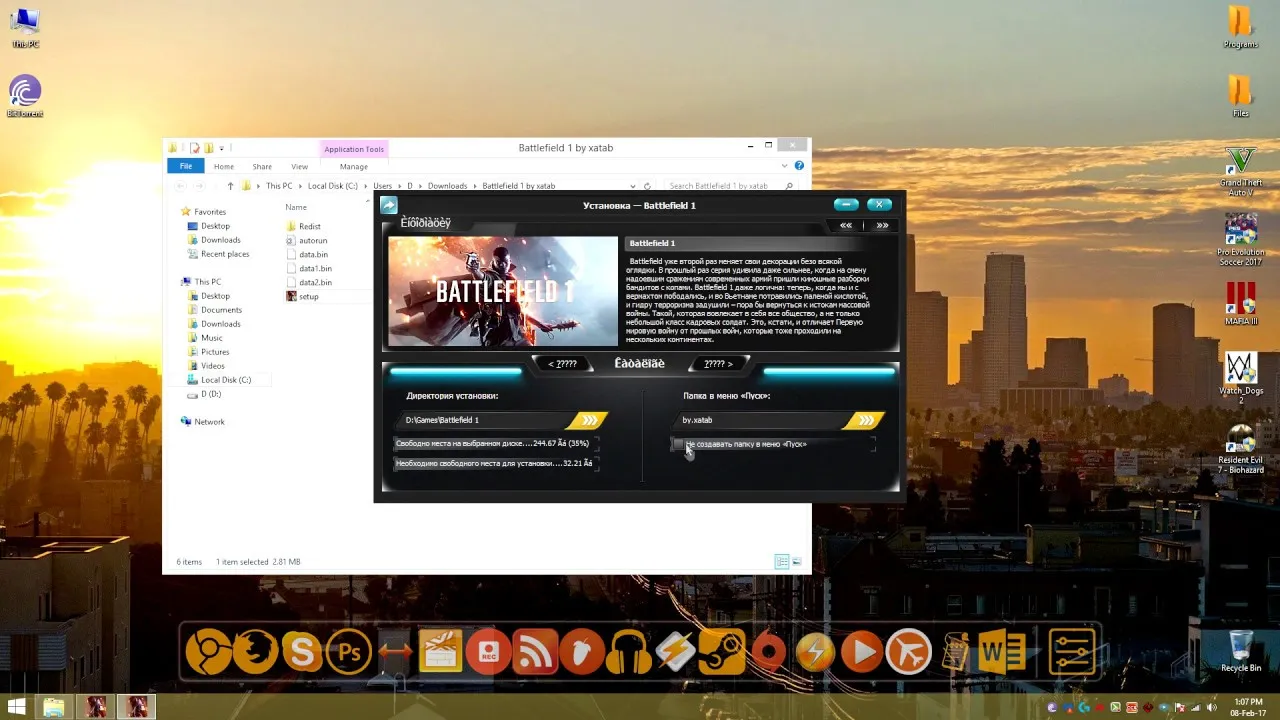The image size is (1280, 720).
Task: Expand the Explorer ribbon chevron
Action: 786,166
